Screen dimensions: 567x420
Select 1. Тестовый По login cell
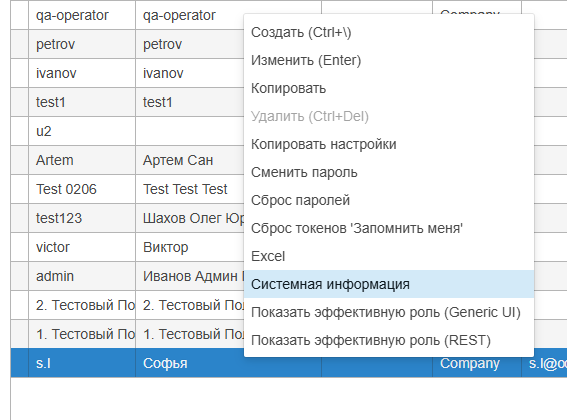coord(82,334)
